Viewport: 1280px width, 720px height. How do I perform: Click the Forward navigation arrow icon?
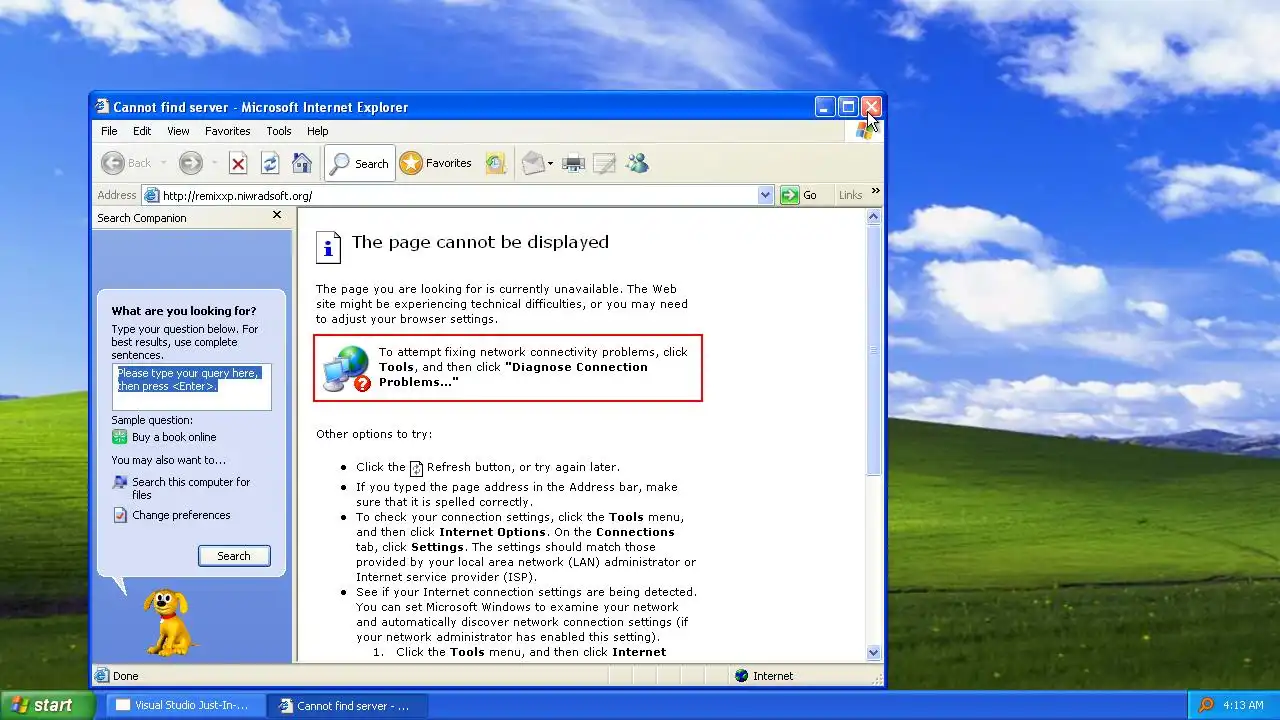190,163
